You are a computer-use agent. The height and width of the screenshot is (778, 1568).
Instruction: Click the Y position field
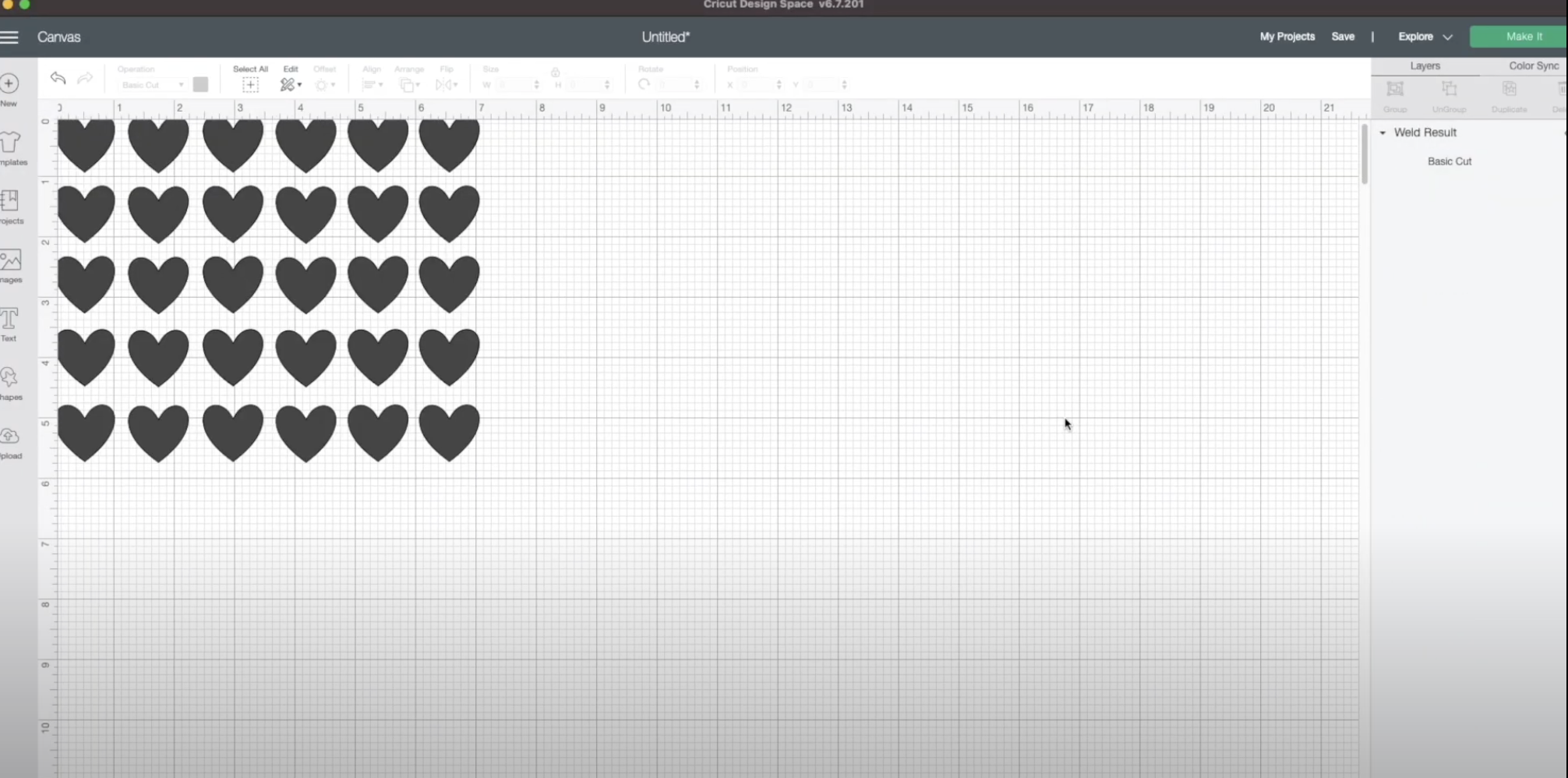[824, 84]
